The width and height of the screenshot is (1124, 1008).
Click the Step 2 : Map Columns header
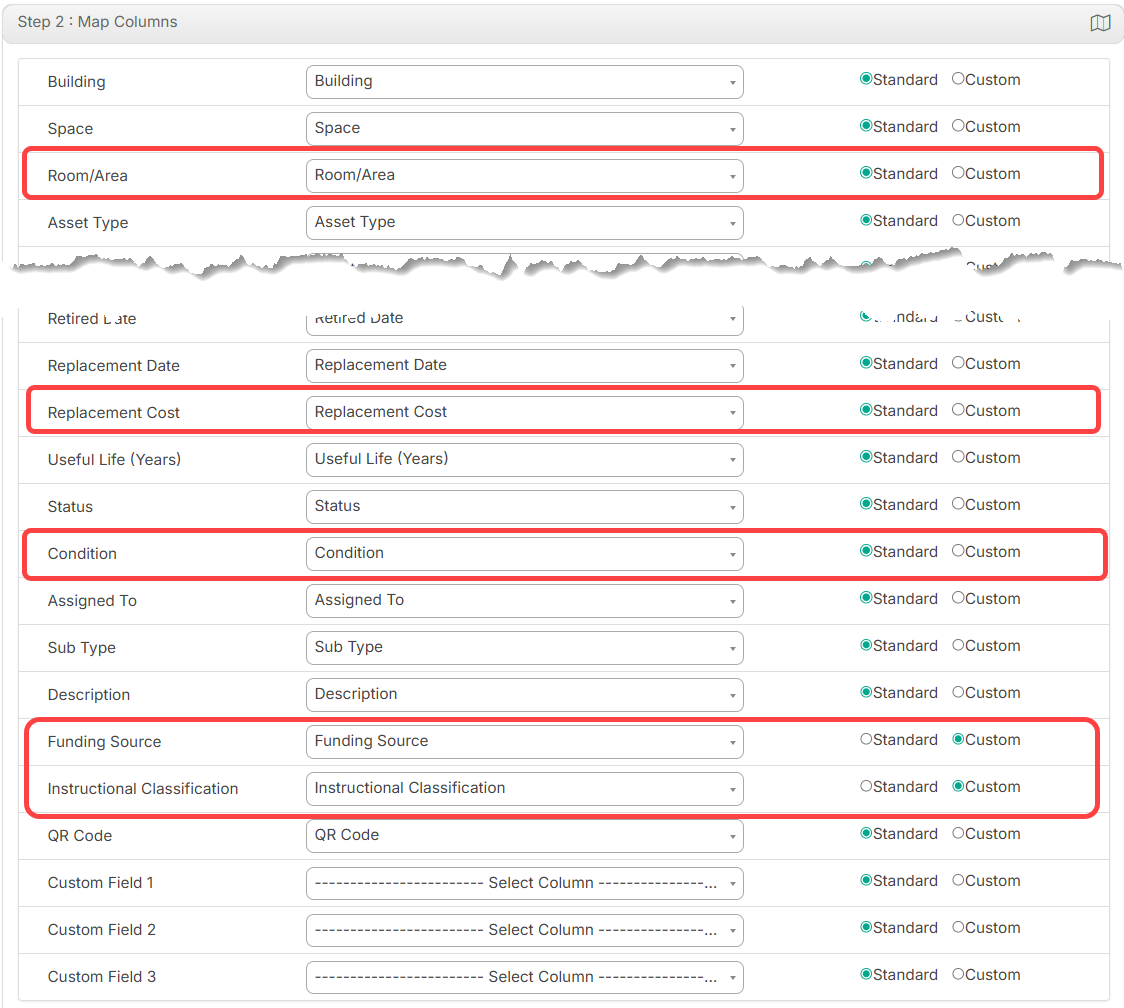[97, 22]
